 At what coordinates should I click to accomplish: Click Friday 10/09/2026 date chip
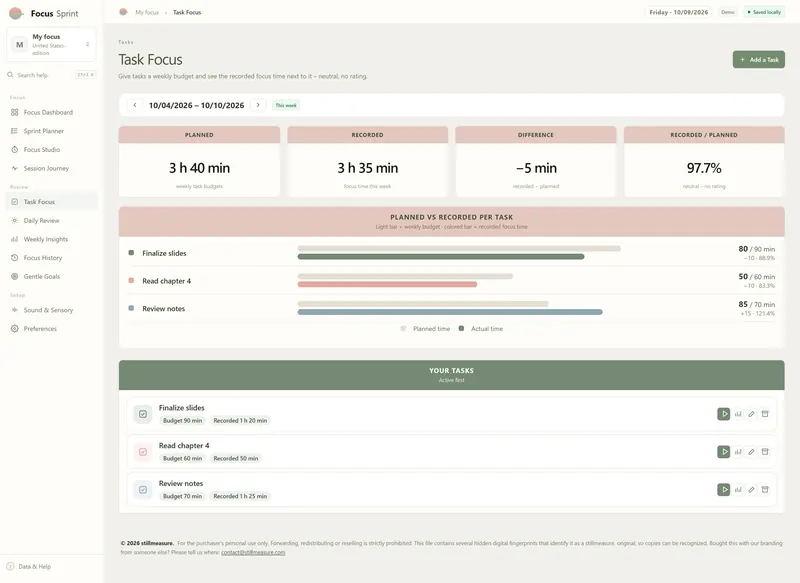coord(679,12)
